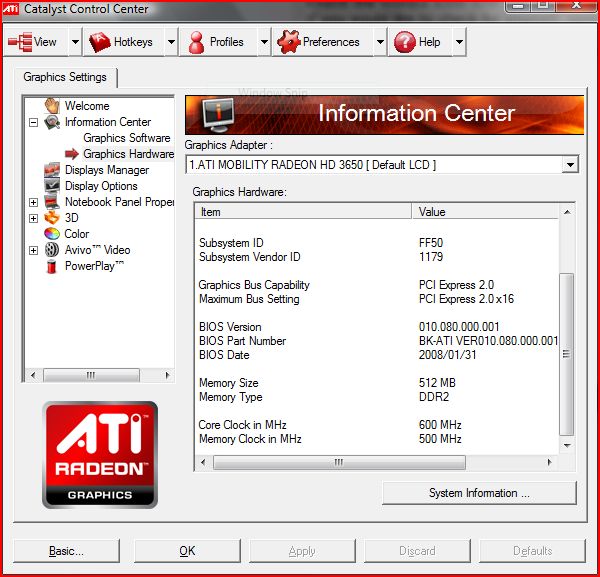
Task: Click the Value column header
Action: tap(485, 212)
